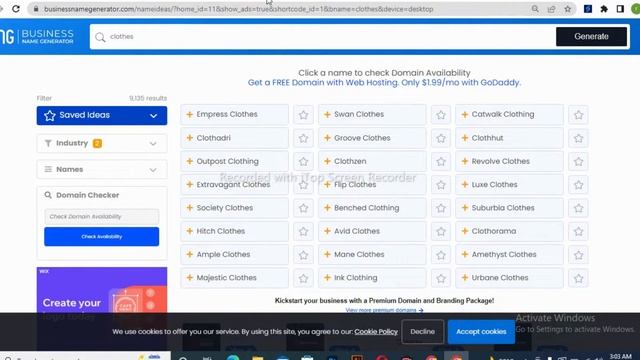Screen dimensions: 640x360
Task: Click the Check Domain Availability input
Action: [x=102, y=216]
